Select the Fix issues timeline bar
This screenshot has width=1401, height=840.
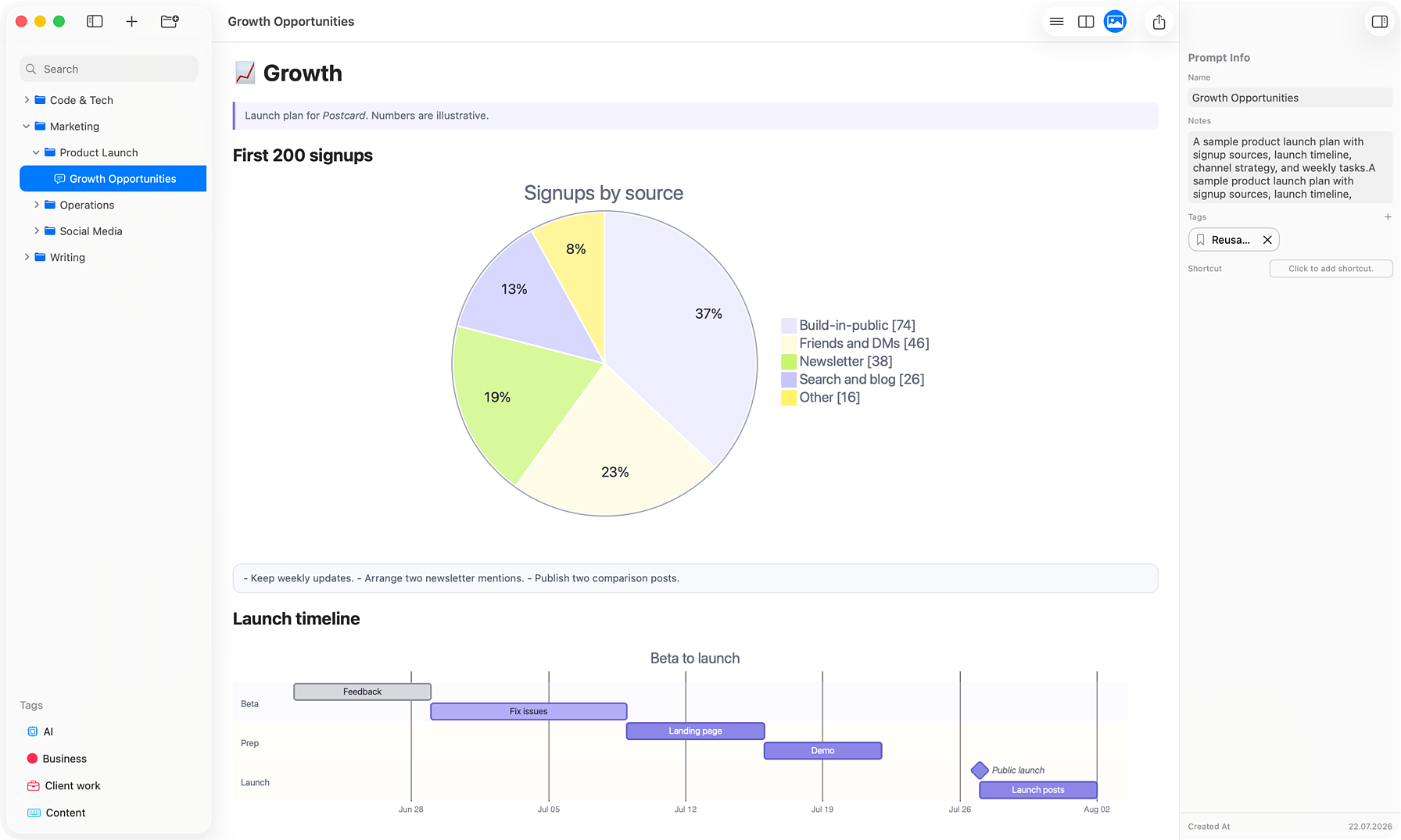tap(529, 711)
